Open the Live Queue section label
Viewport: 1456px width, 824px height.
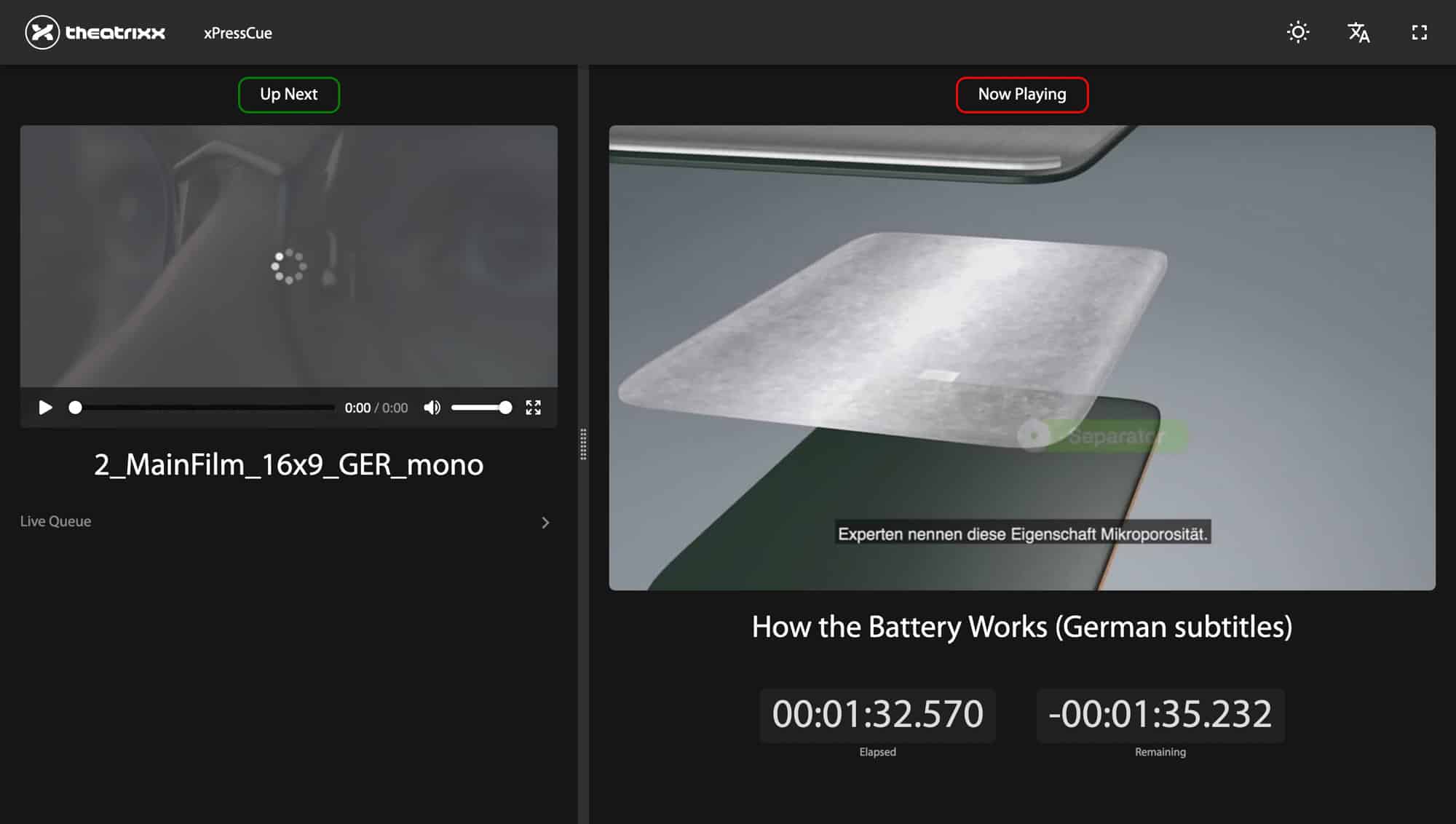55,521
